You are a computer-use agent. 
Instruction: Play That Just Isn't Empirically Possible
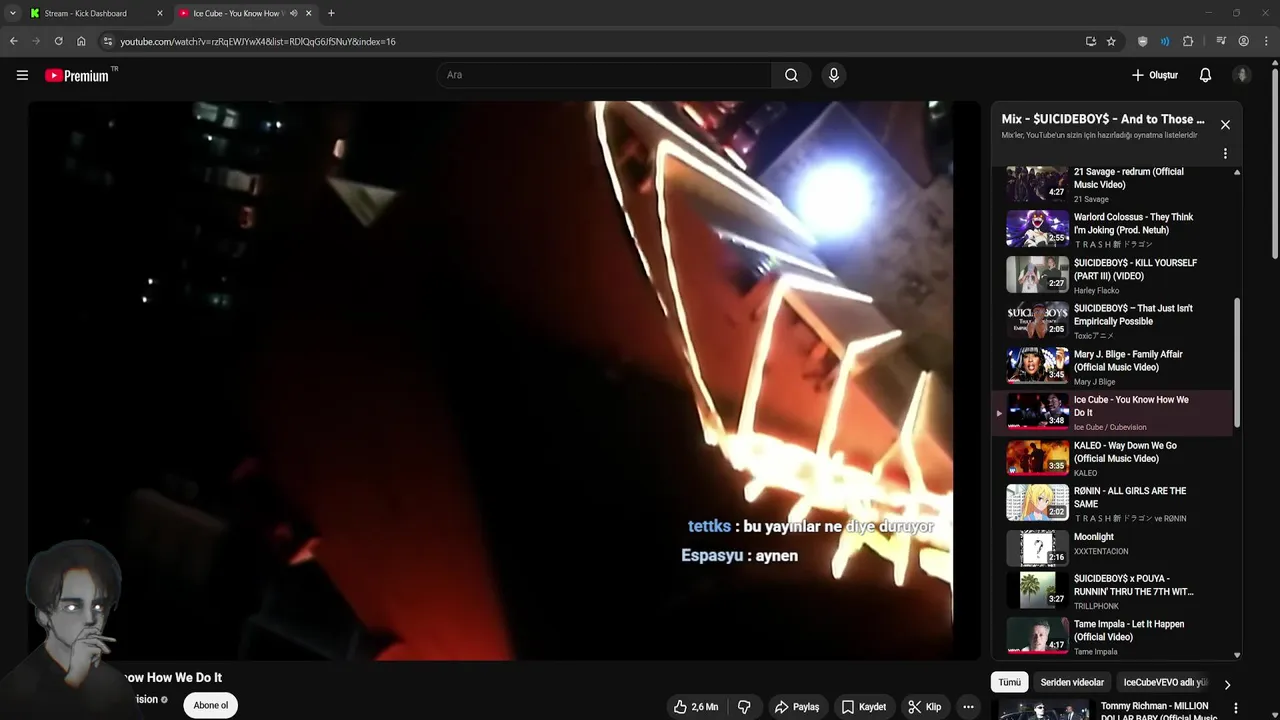click(x=1113, y=322)
